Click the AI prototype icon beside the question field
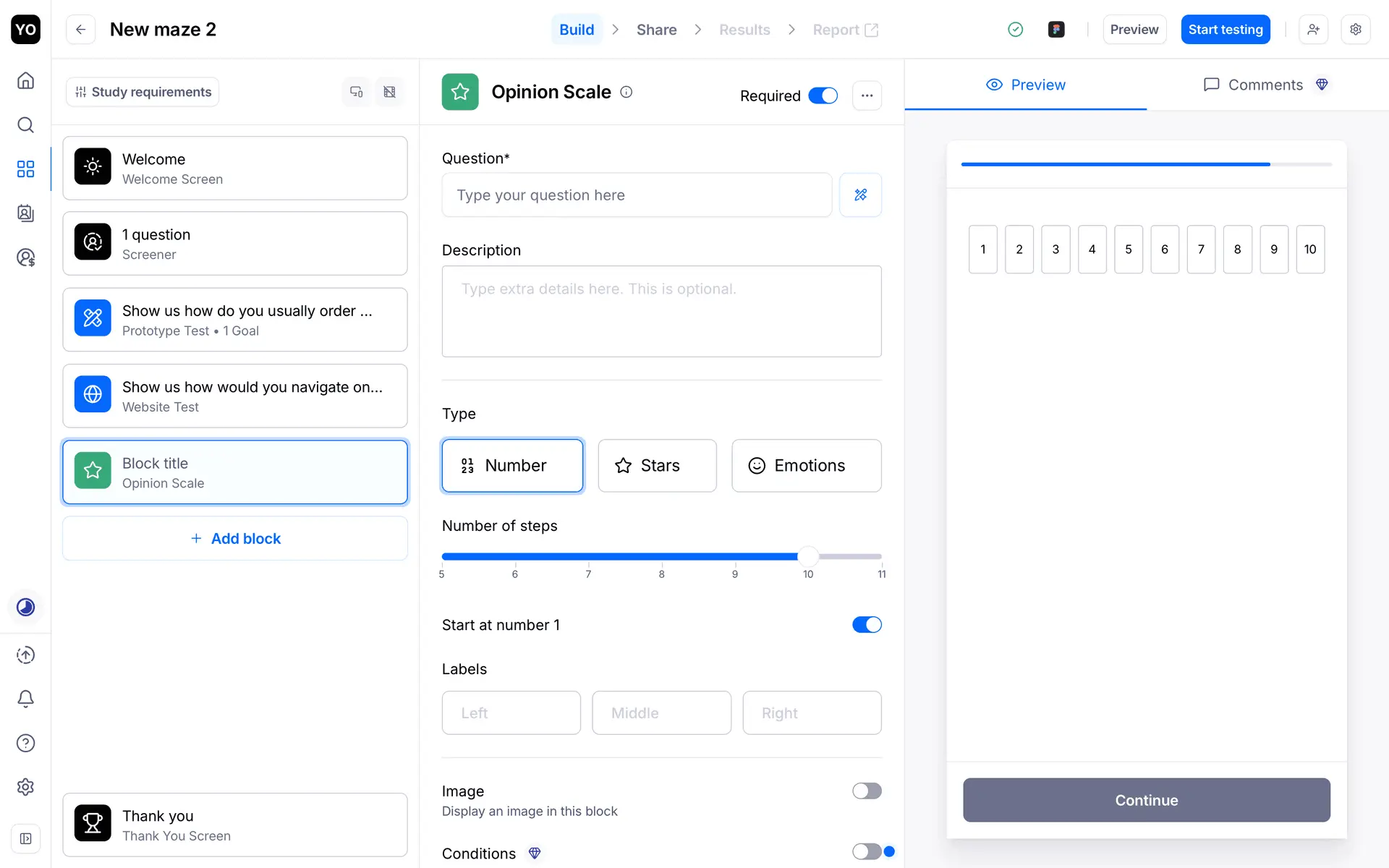 pyautogui.click(x=860, y=195)
